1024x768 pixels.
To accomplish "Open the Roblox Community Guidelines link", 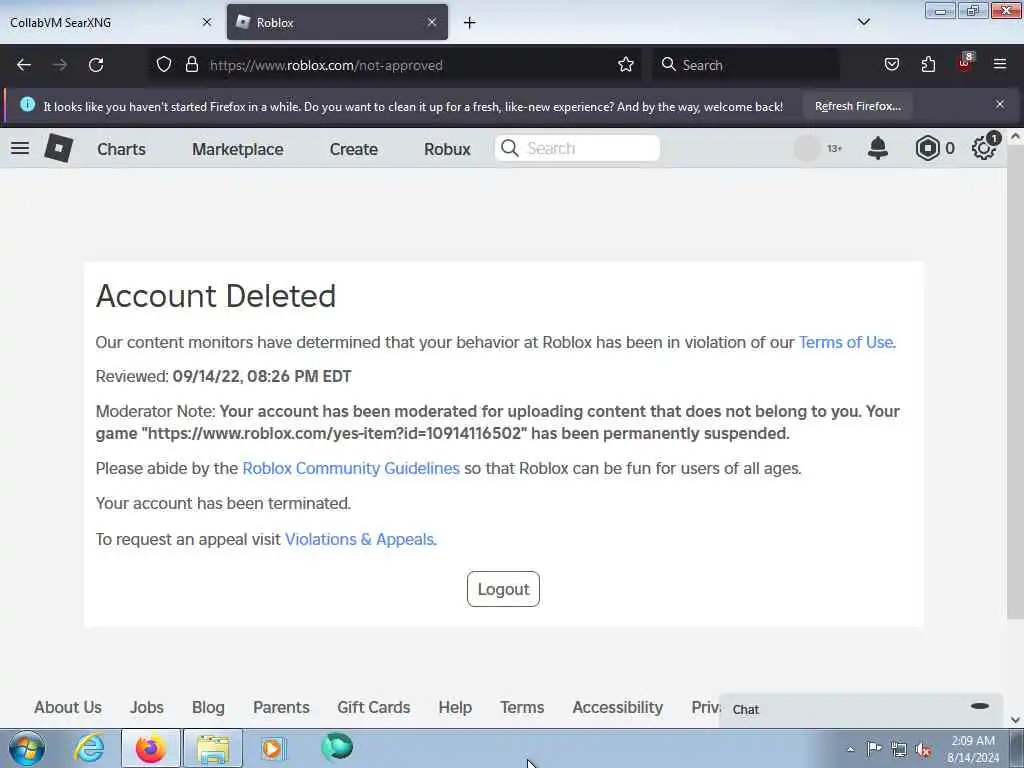I will pyautogui.click(x=351, y=468).
